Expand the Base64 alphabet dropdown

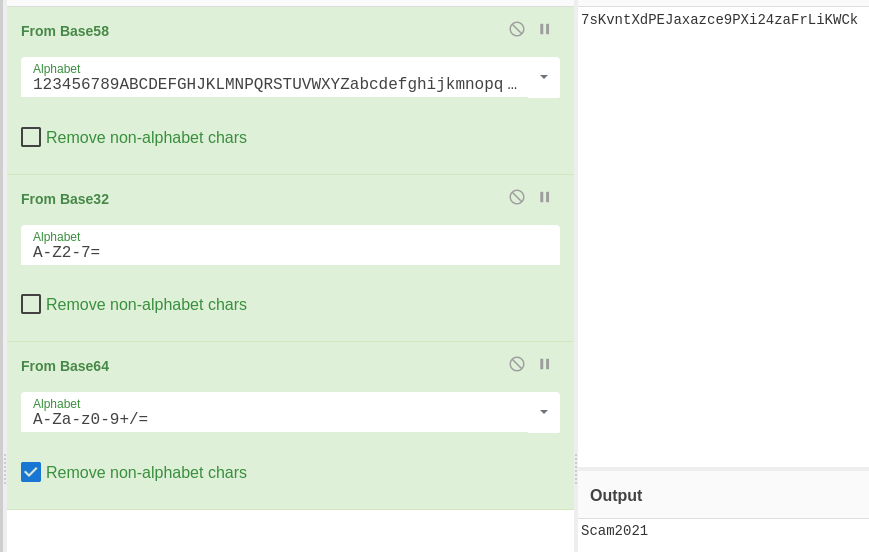pos(544,412)
